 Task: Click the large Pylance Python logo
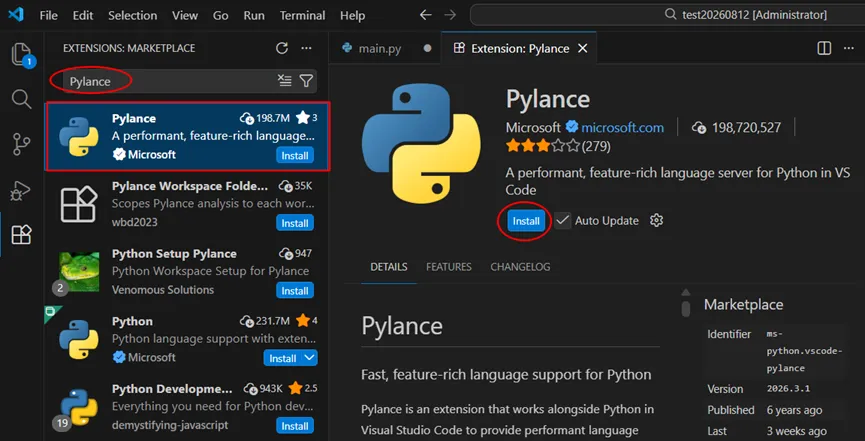click(x=421, y=144)
